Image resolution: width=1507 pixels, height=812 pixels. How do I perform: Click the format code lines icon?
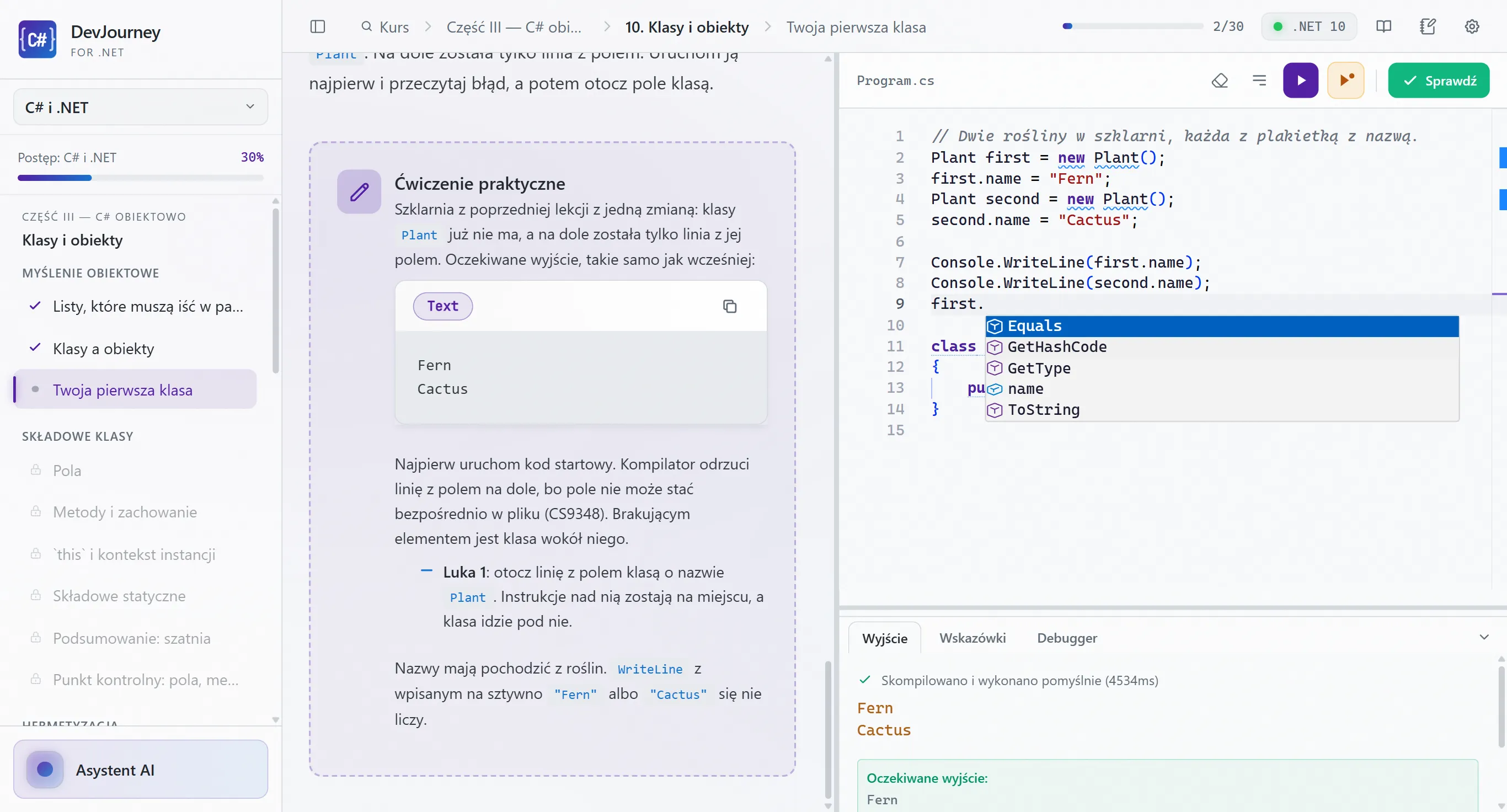pyautogui.click(x=1259, y=81)
